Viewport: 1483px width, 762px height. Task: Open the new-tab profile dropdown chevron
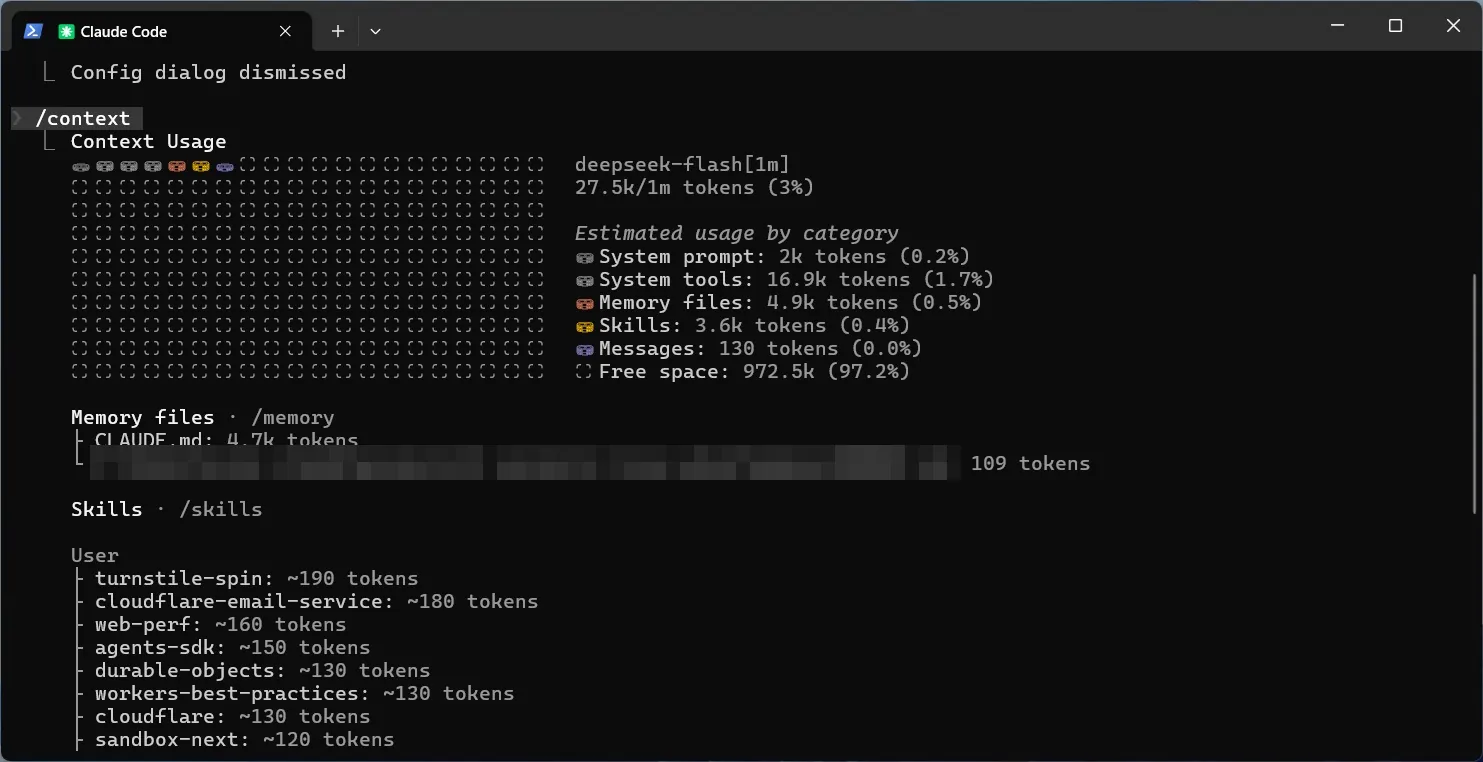click(375, 31)
